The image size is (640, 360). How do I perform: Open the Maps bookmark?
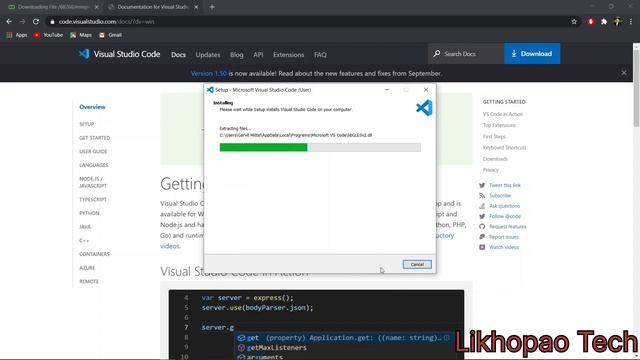[x=81, y=35]
